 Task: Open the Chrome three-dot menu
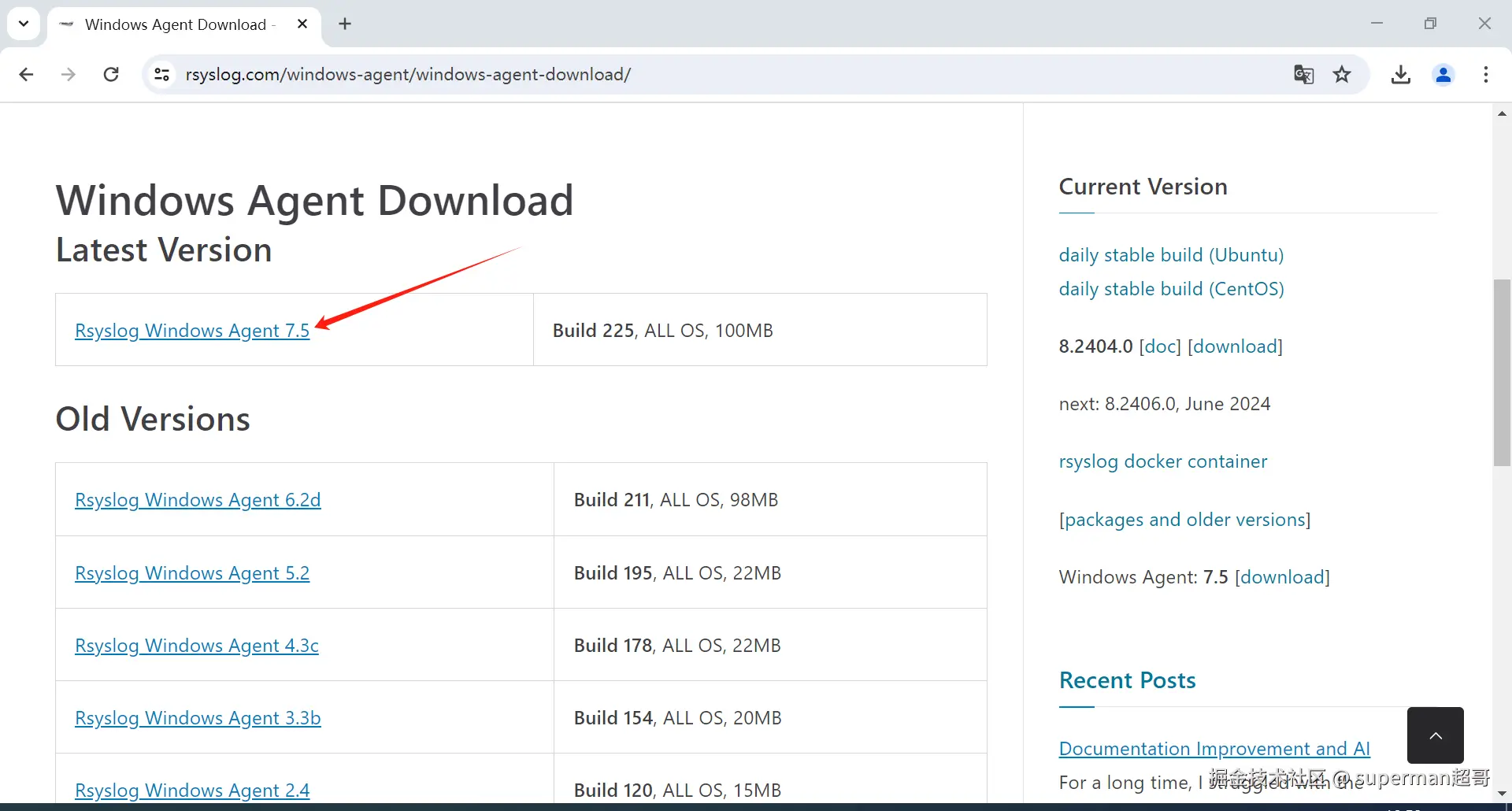click(1485, 74)
